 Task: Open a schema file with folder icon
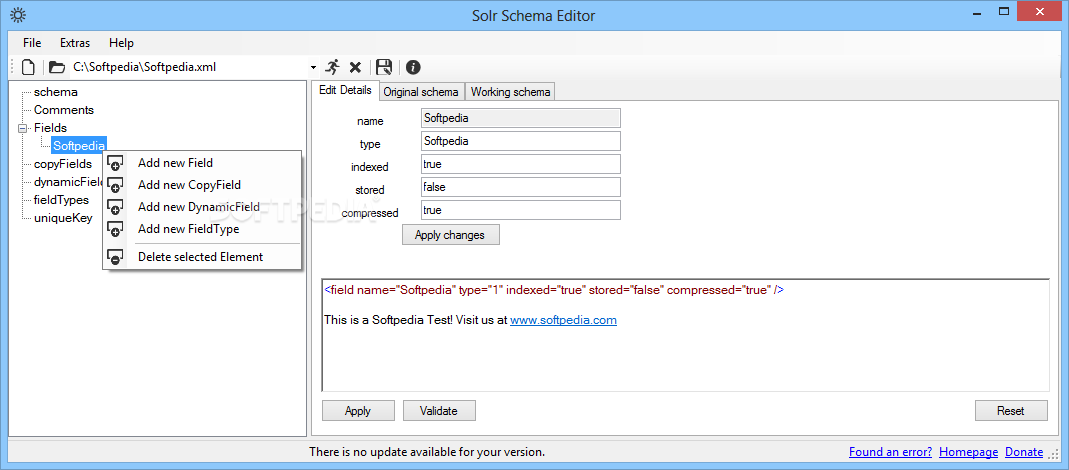(x=57, y=67)
